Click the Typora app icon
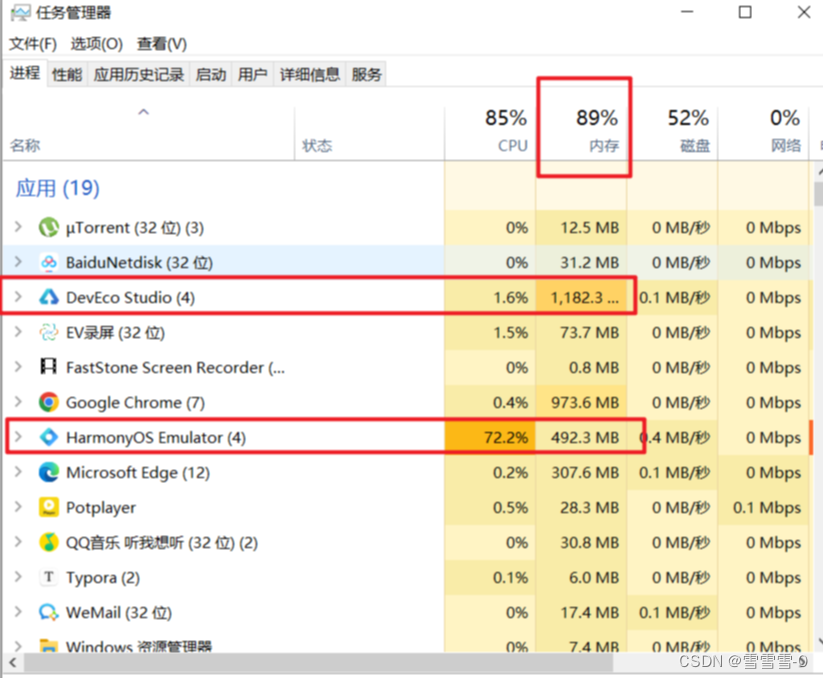The width and height of the screenshot is (823, 678). [x=48, y=577]
